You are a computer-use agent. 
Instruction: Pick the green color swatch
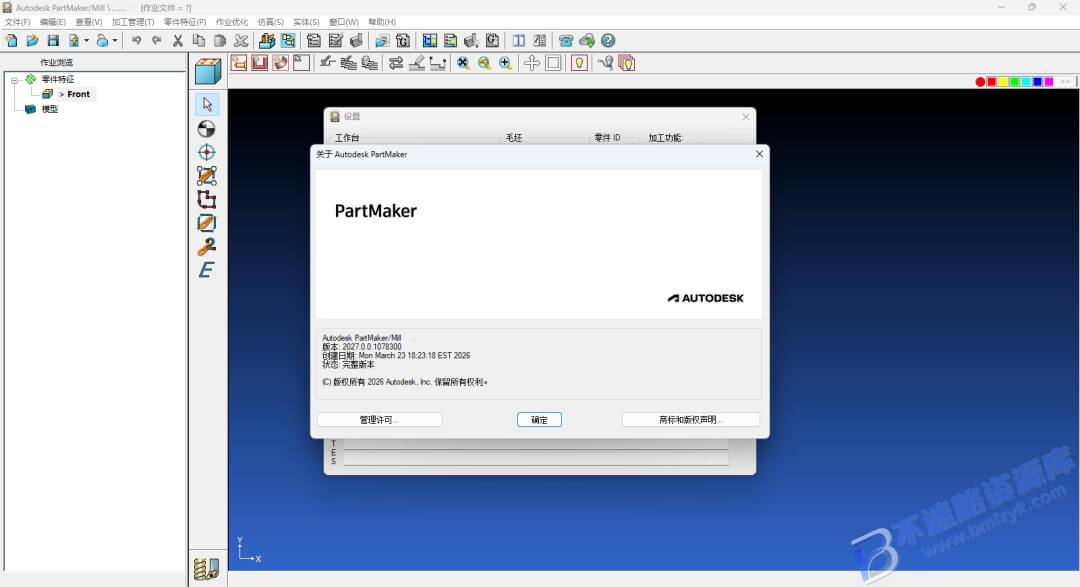point(1015,81)
